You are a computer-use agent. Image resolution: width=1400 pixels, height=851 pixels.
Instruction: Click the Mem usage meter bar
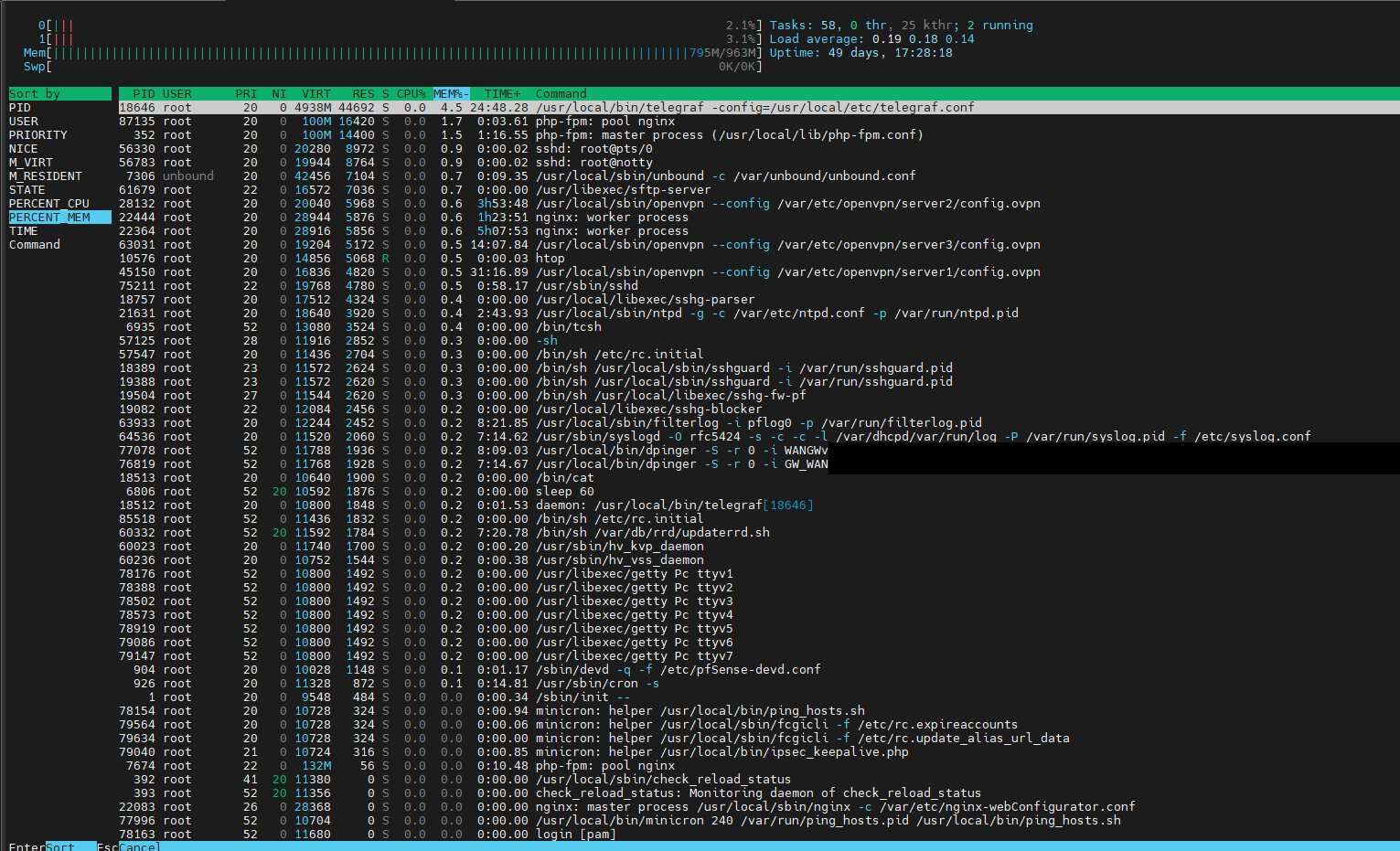[x=392, y=53]
